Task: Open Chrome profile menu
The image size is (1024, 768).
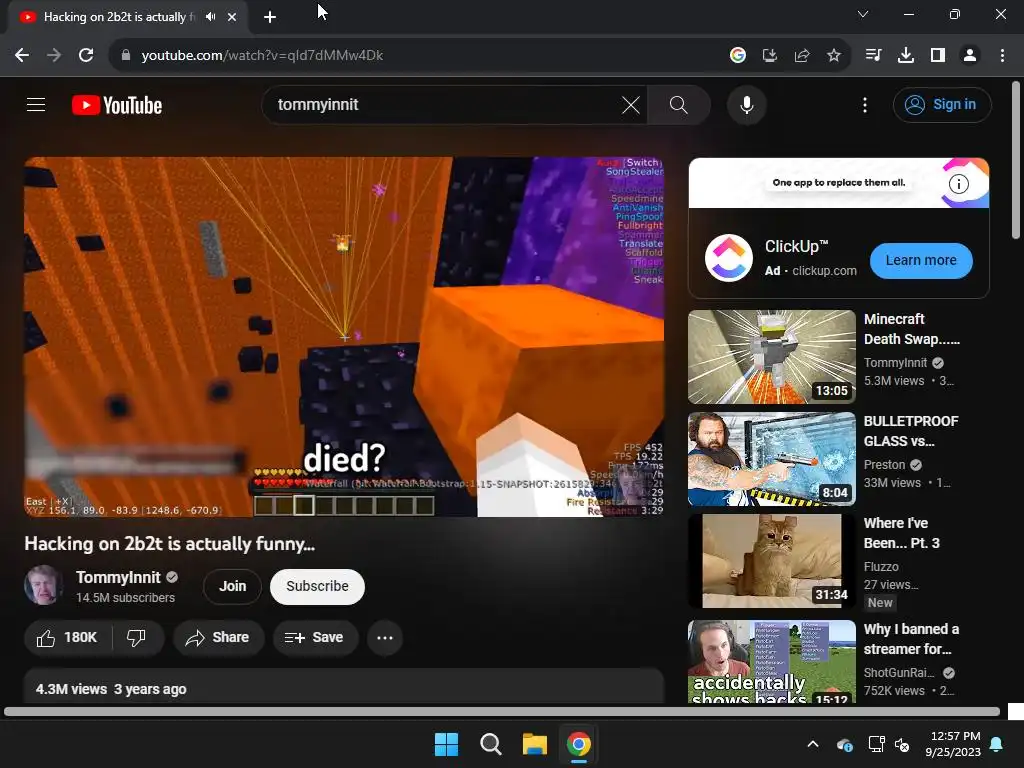Action: [x=970, y=56]
